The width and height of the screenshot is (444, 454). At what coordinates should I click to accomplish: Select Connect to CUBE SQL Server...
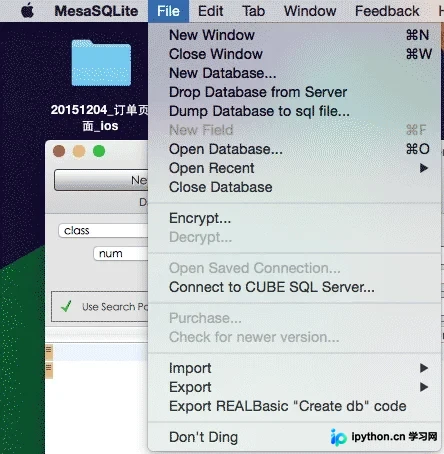click(295, 287)
